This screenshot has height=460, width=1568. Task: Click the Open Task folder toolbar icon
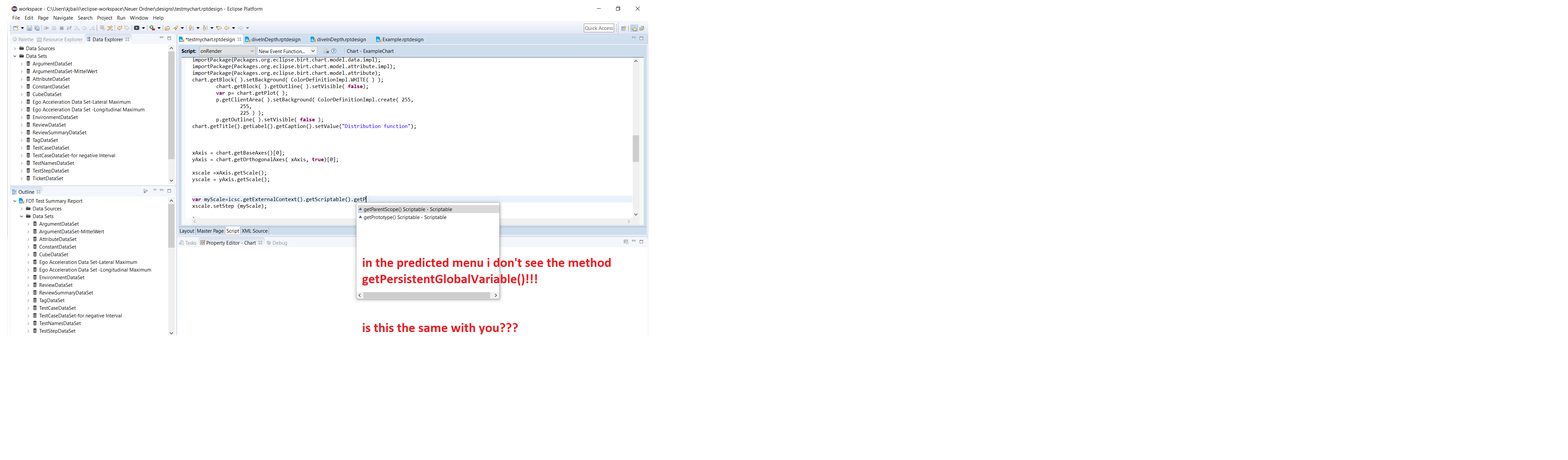[x=167, y=28]
